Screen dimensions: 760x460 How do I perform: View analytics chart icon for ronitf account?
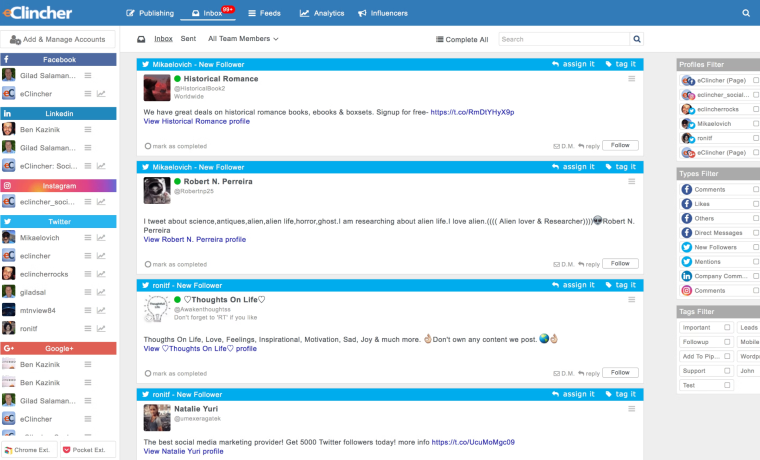(101, 329)
